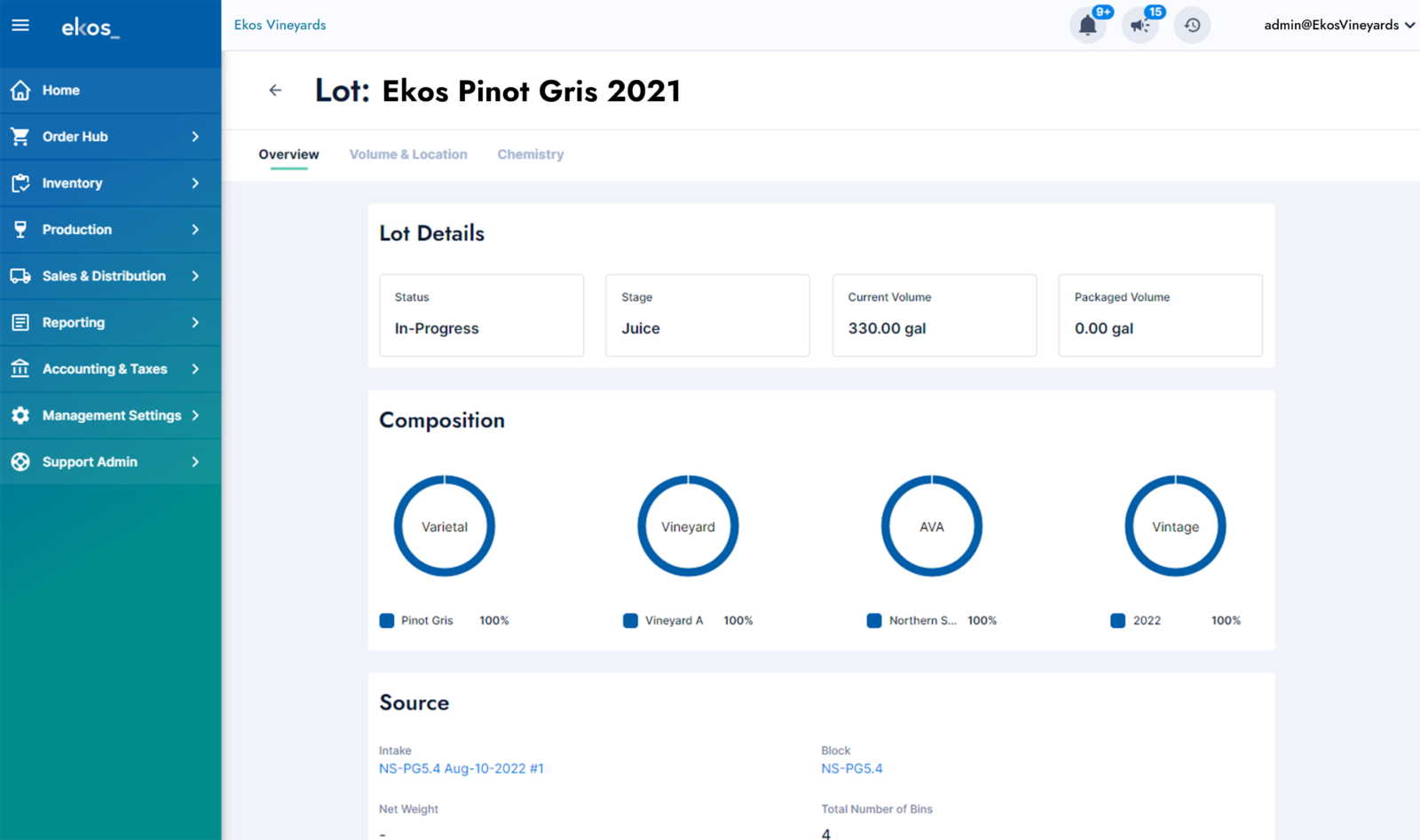1420x840 pixels.
Task: Expand the Reporting submenu chevron
Action: pyautogui.click(x=195, y=322)
